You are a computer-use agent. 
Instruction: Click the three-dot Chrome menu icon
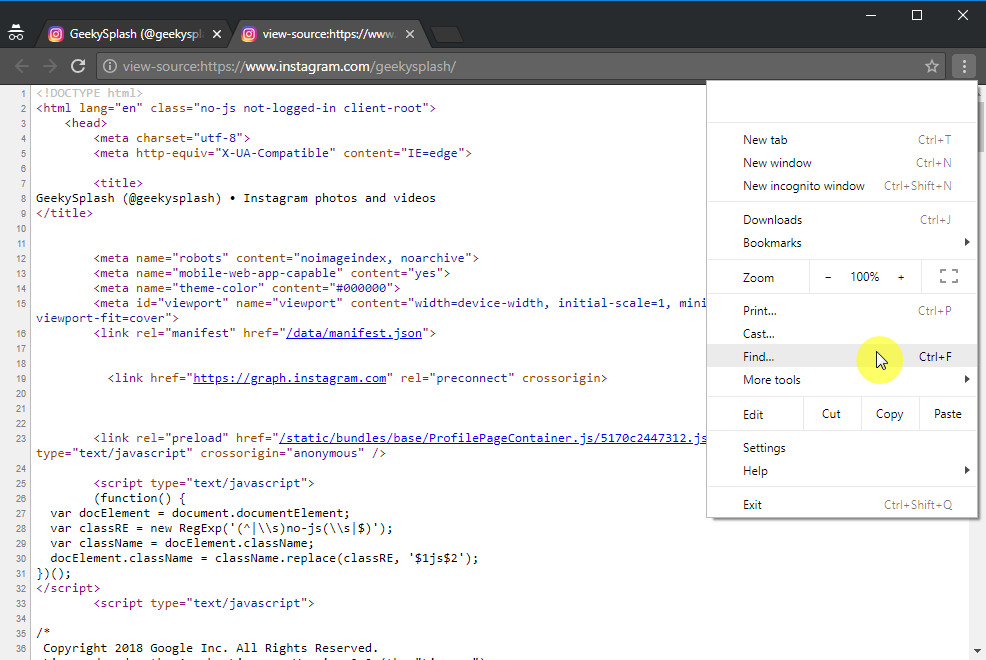tap(964, 66)
